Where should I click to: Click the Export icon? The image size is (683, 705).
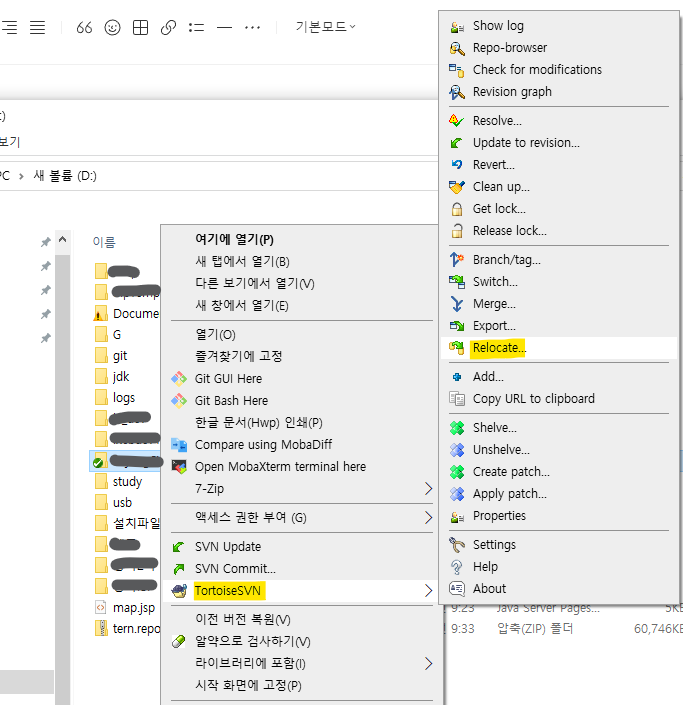click(x=457, y=326)
